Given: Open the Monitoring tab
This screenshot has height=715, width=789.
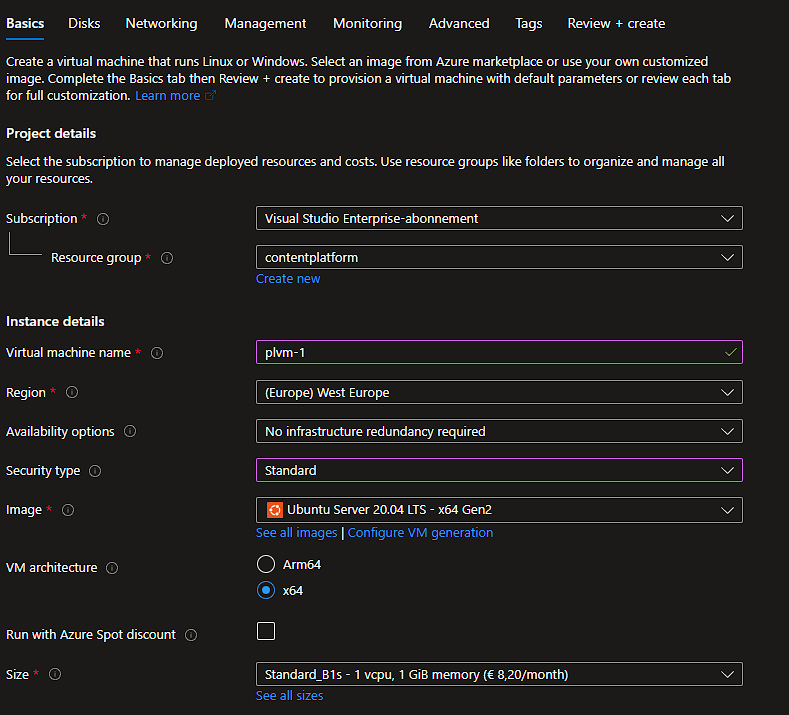Looking at the screenshot, I should (367, 24).
